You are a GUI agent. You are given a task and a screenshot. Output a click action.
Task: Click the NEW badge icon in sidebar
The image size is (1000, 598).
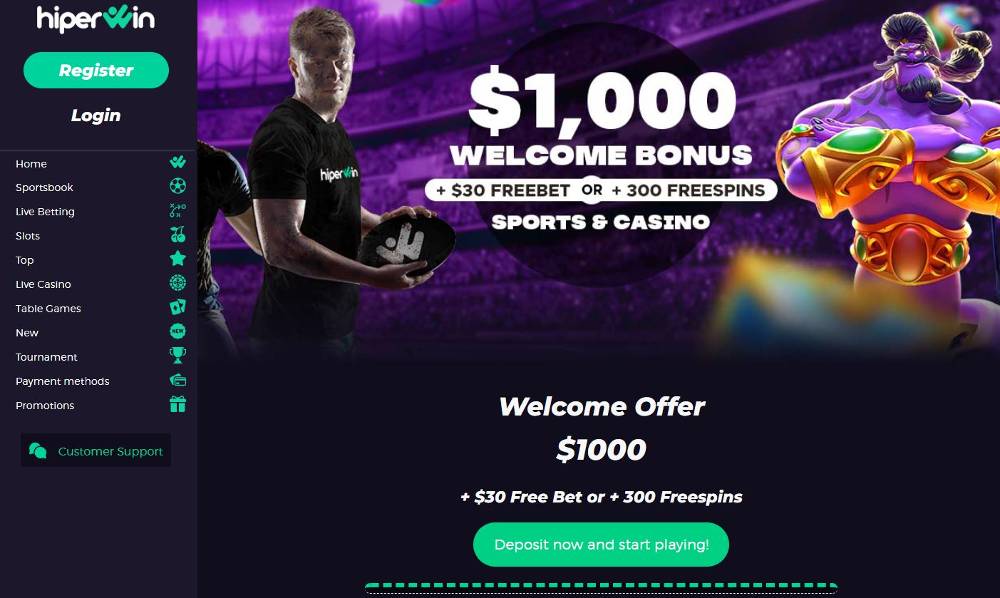tap(178, 331)
